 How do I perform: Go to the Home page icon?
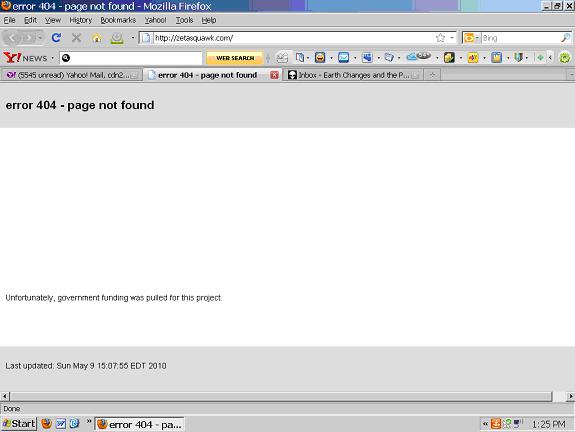coord(96,38)
